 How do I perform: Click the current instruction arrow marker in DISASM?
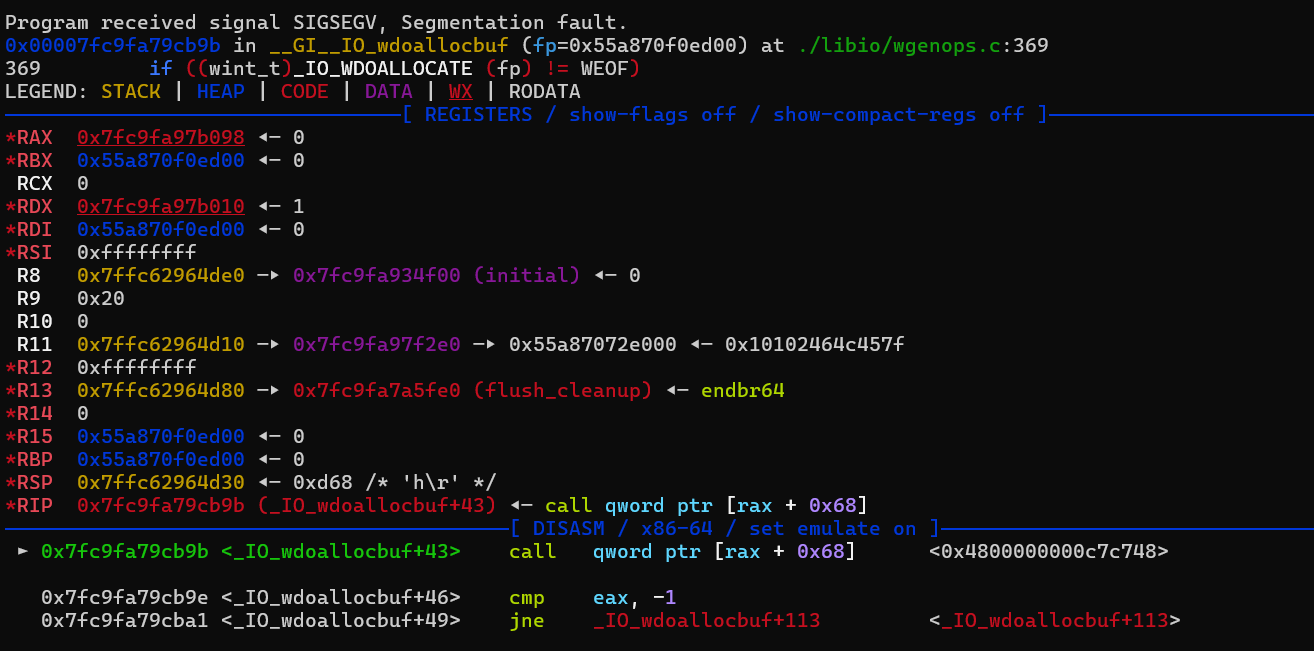[23, 551]
